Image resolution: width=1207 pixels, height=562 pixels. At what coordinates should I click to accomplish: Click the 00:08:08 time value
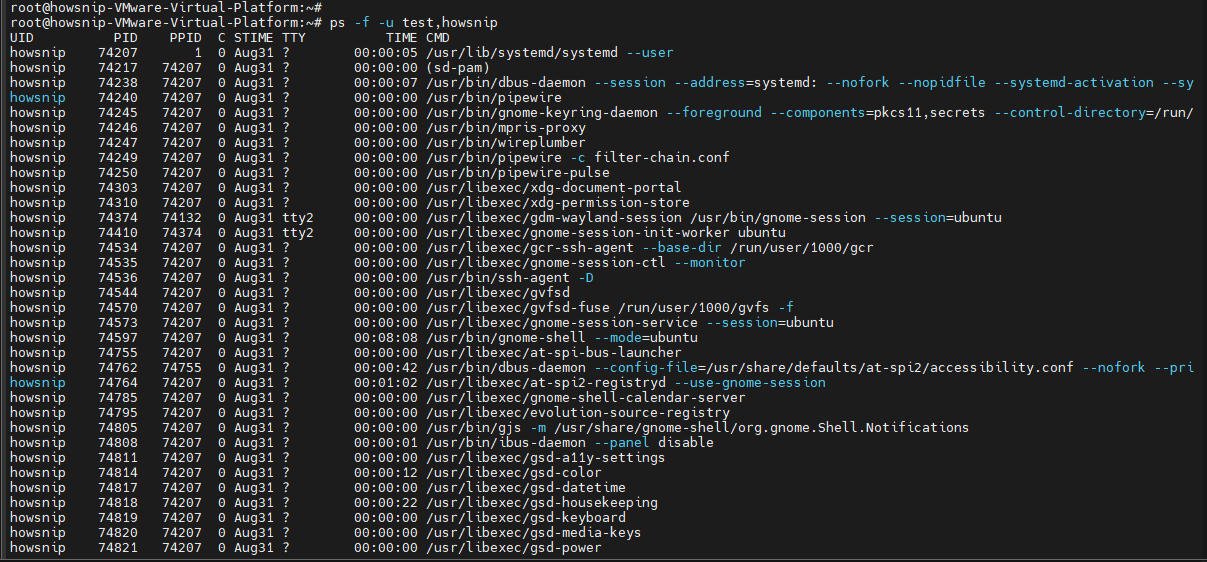(x=386, y=338)
